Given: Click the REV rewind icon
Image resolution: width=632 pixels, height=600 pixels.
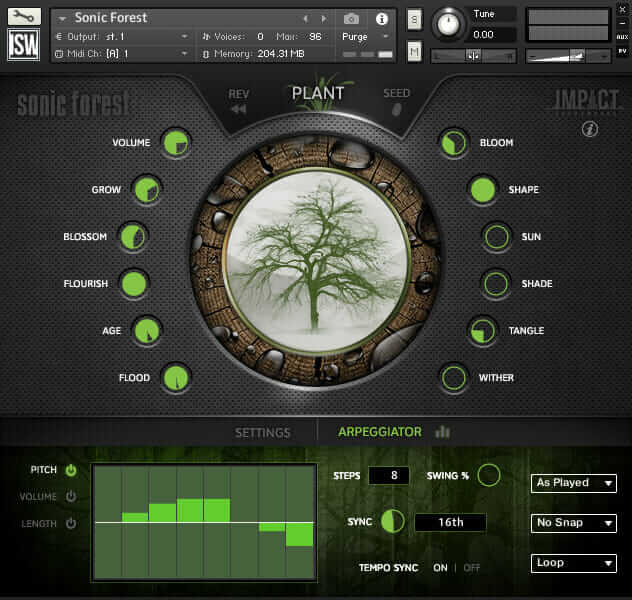Looking at the screenshot, I should 238,109.
